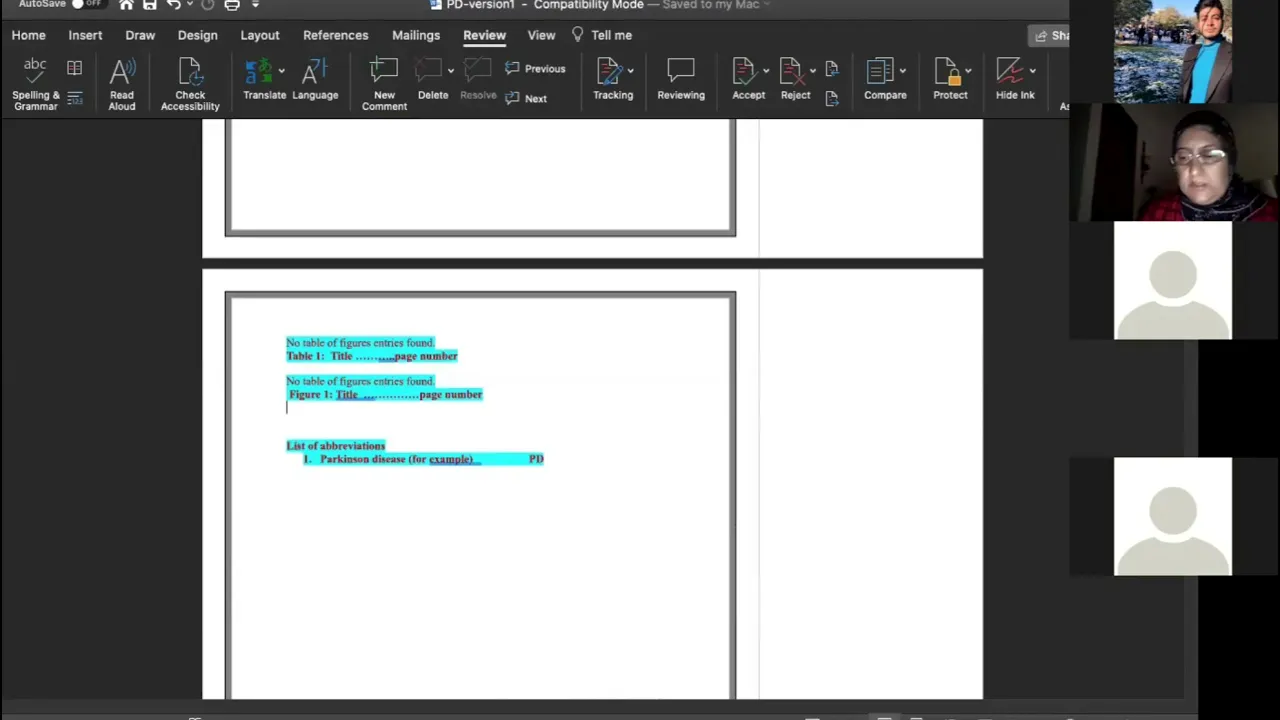The image size is (1280, 720).
Task: Switch to the Design tab
Action: [197, 35]
